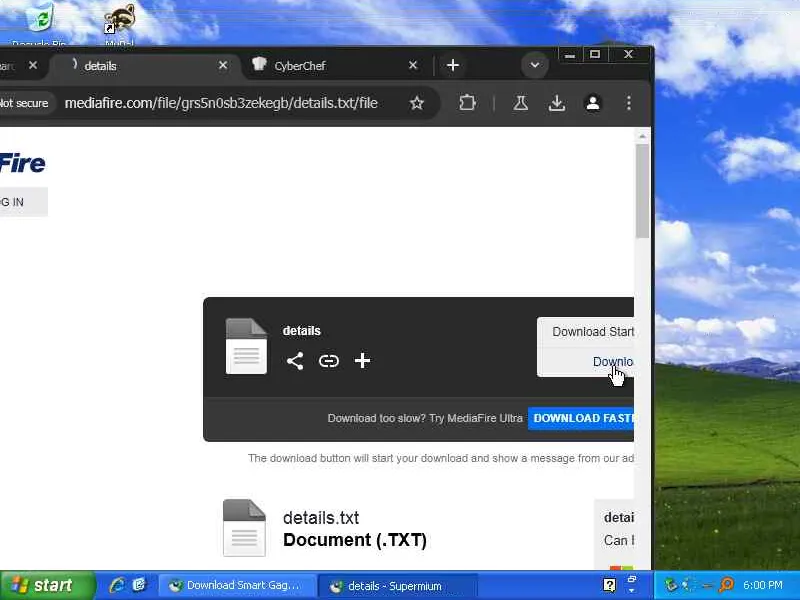
Task: Click the scrollbar up arrow
Action: (642, 136)
